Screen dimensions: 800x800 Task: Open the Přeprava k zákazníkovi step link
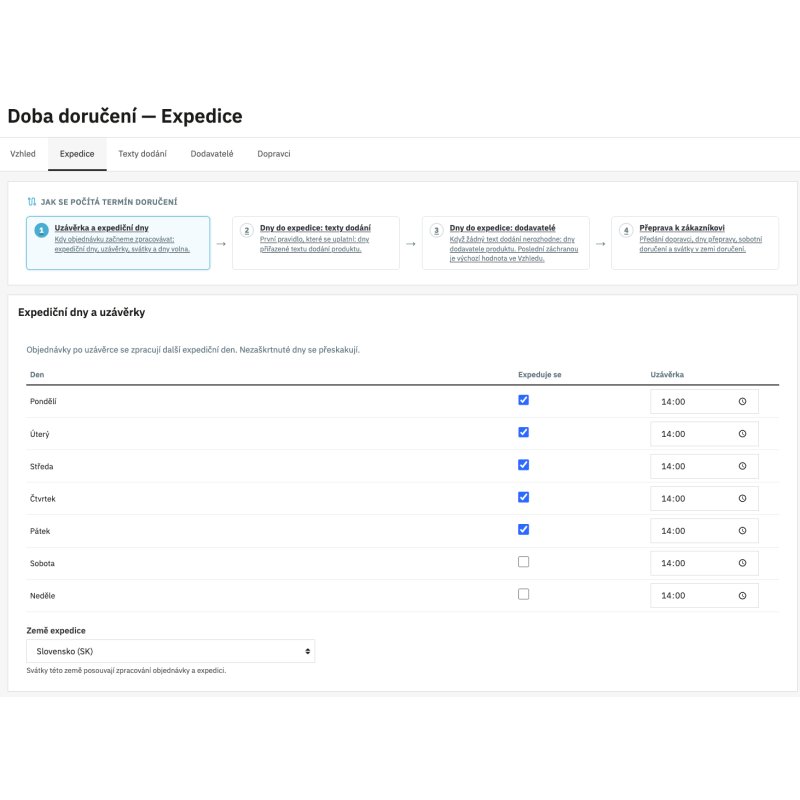(682, 228)
